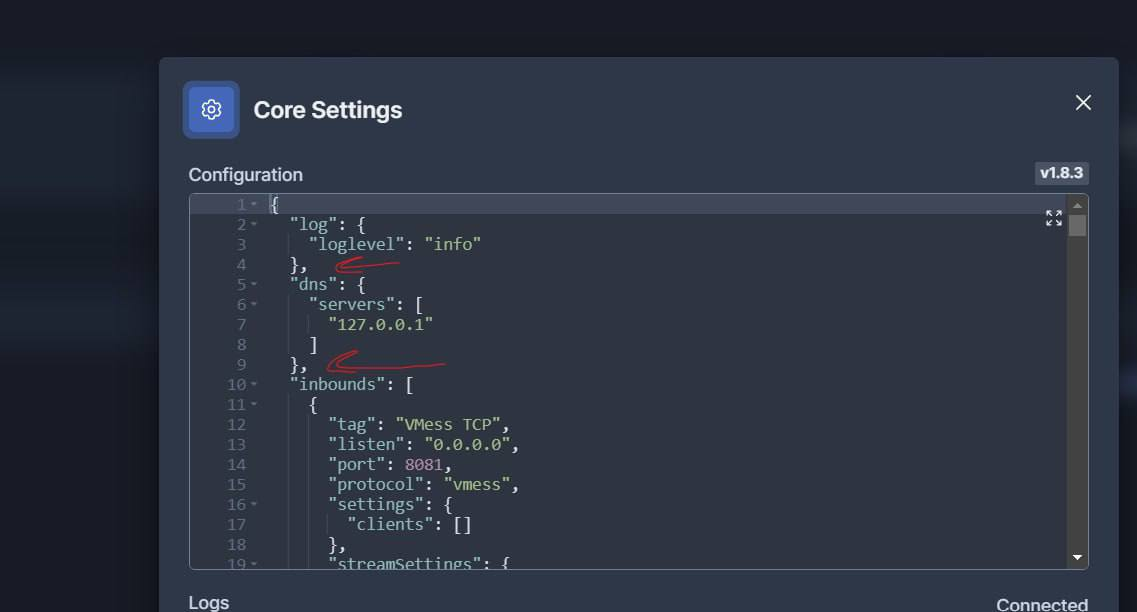Close the Core Settings dialog
1137x612 pixels.
coord(1083,103)
